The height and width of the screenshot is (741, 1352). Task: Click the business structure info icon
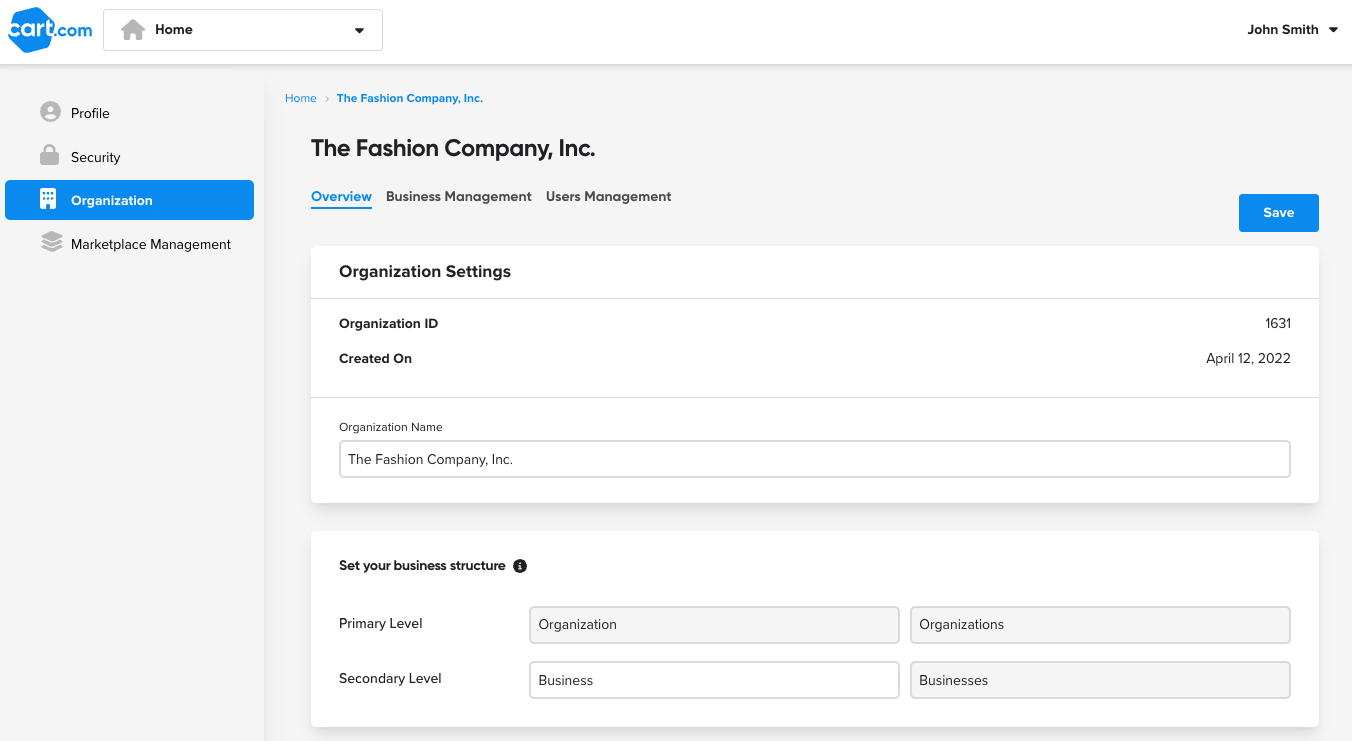520,566
